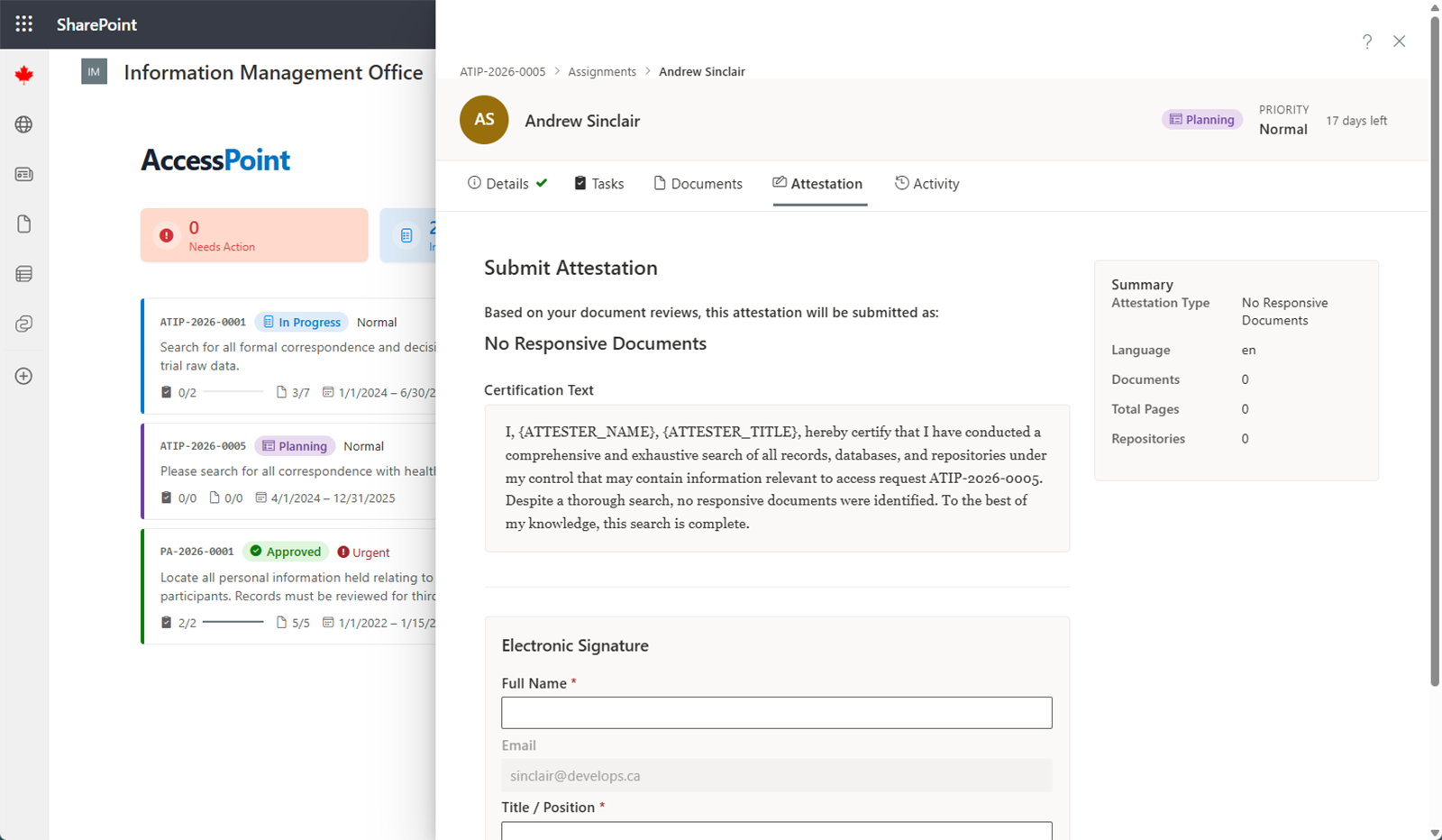Screen dimensions: 1442x840
Task: Click the Title / Position input field
Action: [776, 830]
